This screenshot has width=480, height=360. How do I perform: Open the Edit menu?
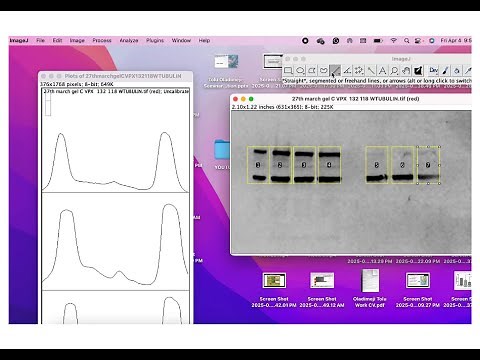pyautogui.click(x=57, y=40)
